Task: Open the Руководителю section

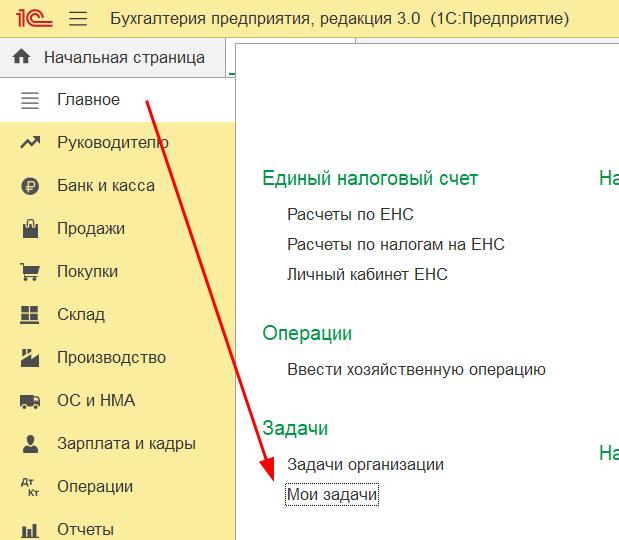Action: point(113,142)
